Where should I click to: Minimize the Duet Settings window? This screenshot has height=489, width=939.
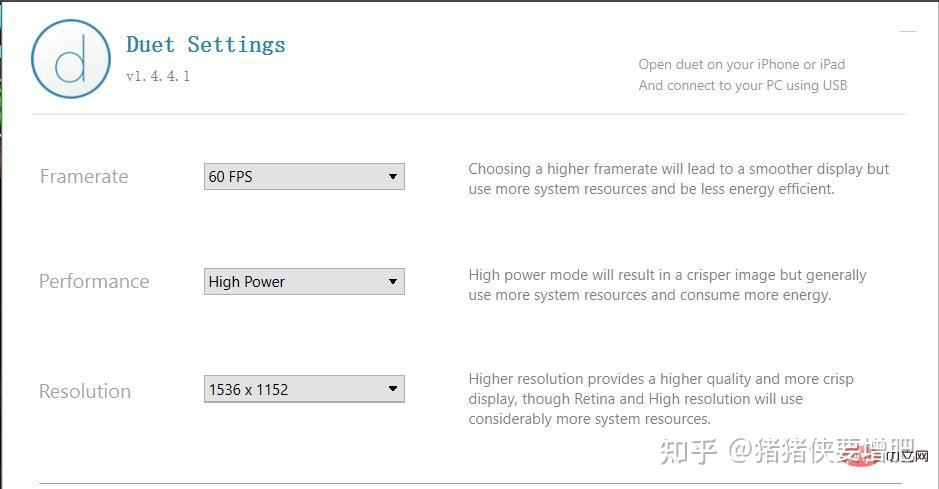(907, 31)
